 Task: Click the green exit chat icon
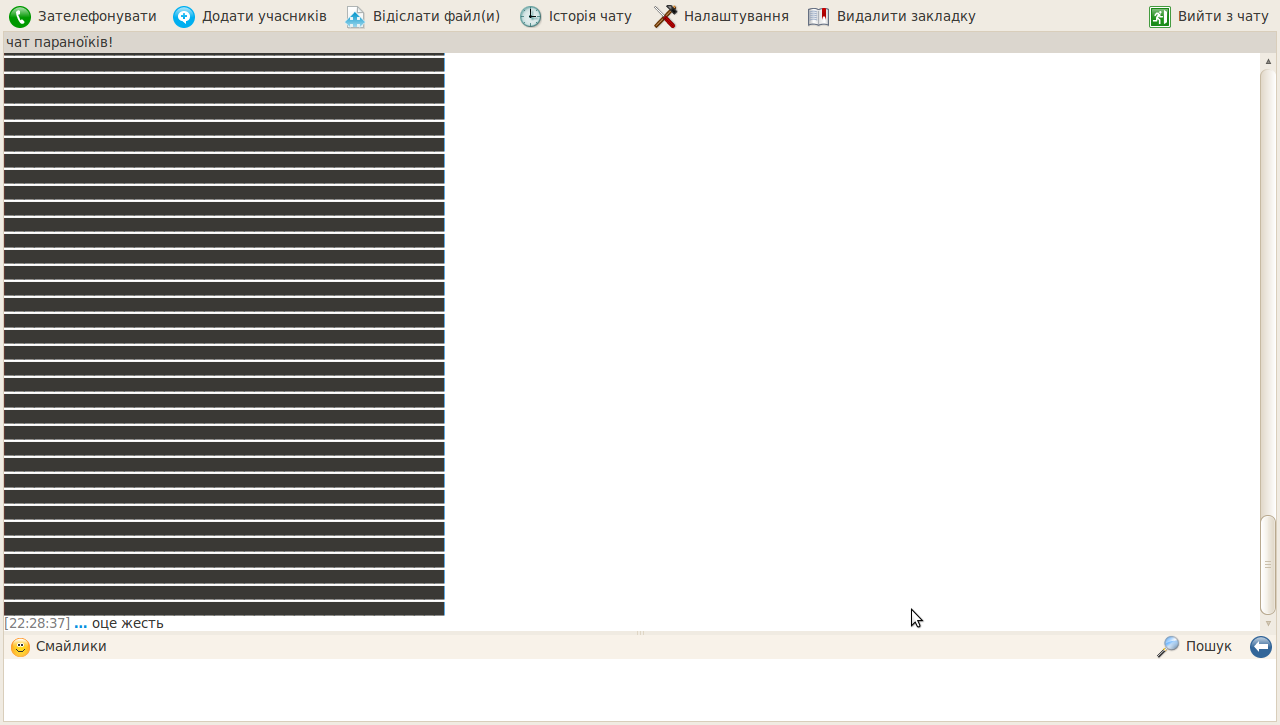1160,16
